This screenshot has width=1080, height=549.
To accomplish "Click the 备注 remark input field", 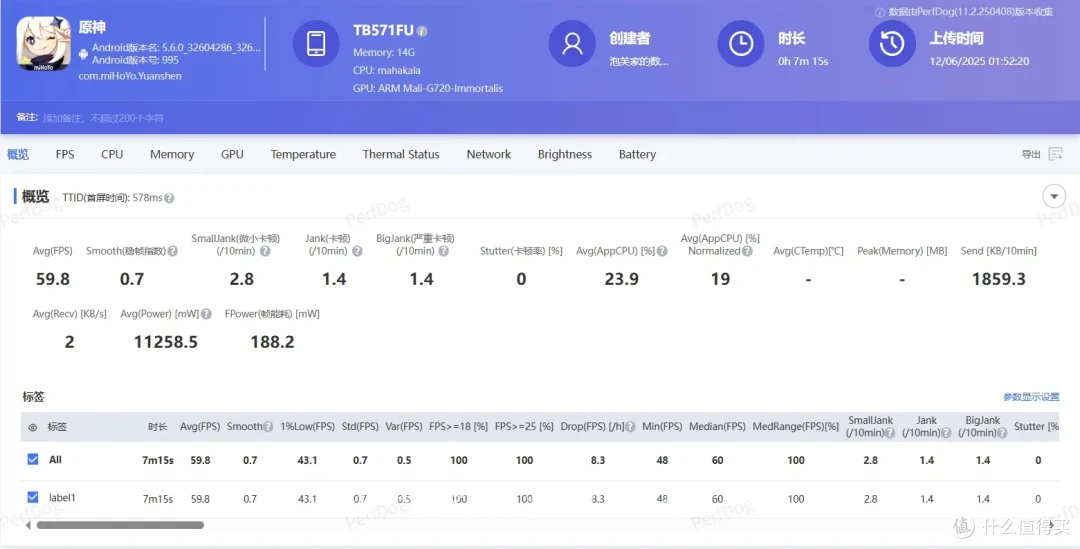I will point(103,118).
